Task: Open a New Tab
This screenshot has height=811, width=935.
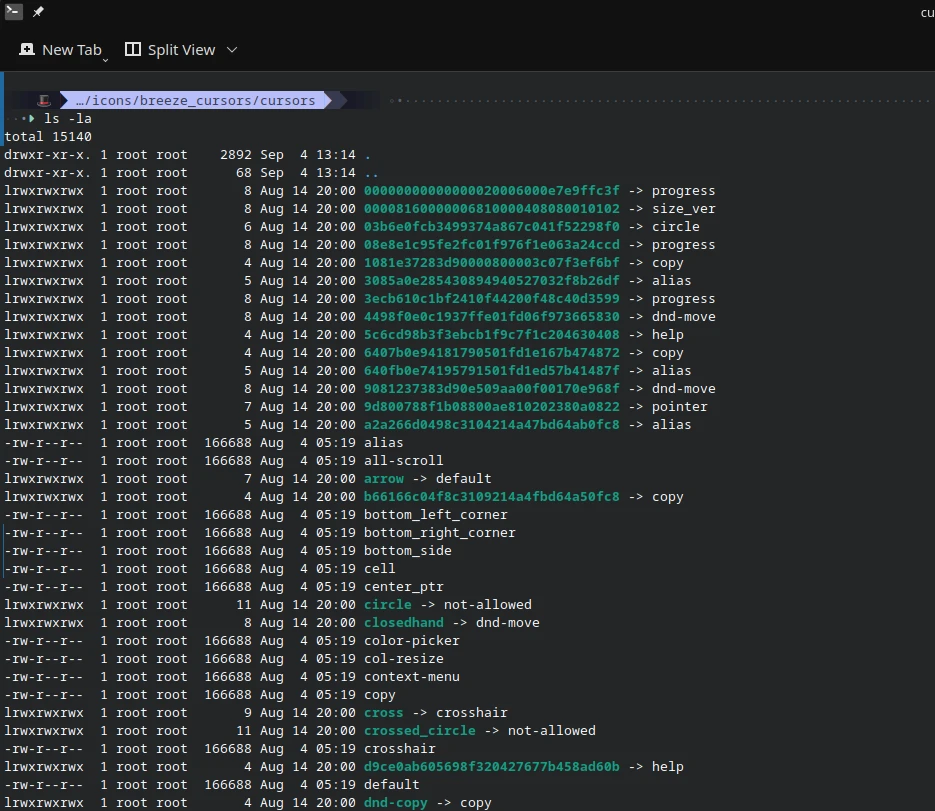Action: (x=60, y=50)
